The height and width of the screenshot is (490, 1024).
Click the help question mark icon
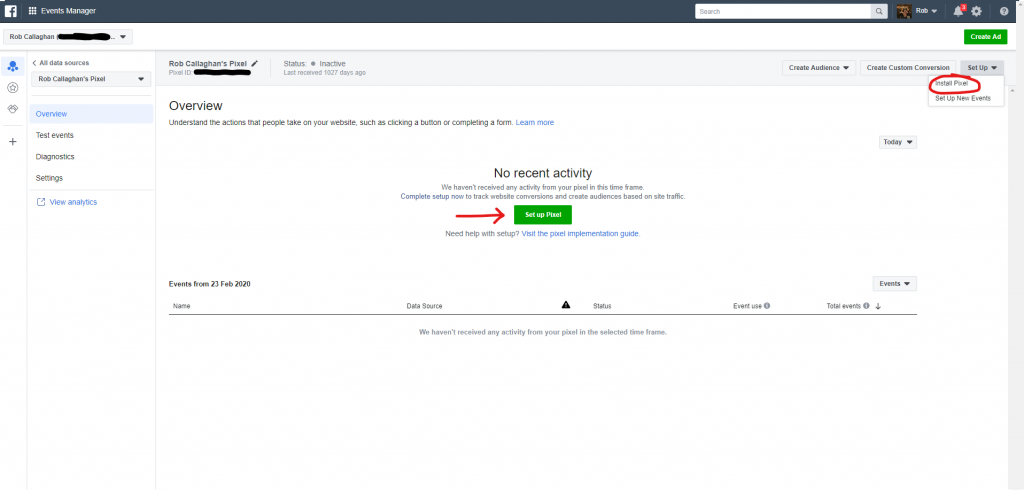tap(1004, 11)
